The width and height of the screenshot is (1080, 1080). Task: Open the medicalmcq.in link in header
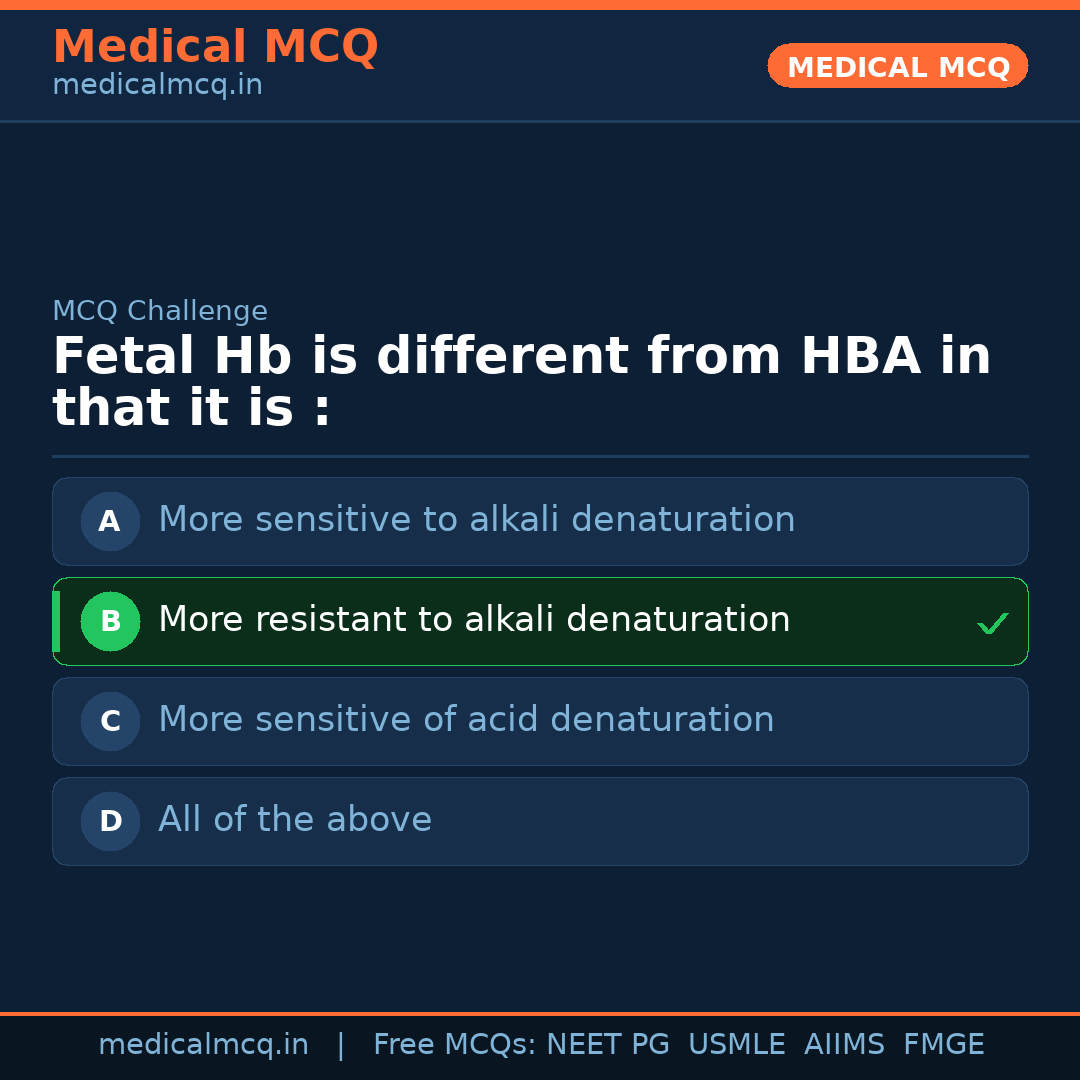(x=157, y=85)
